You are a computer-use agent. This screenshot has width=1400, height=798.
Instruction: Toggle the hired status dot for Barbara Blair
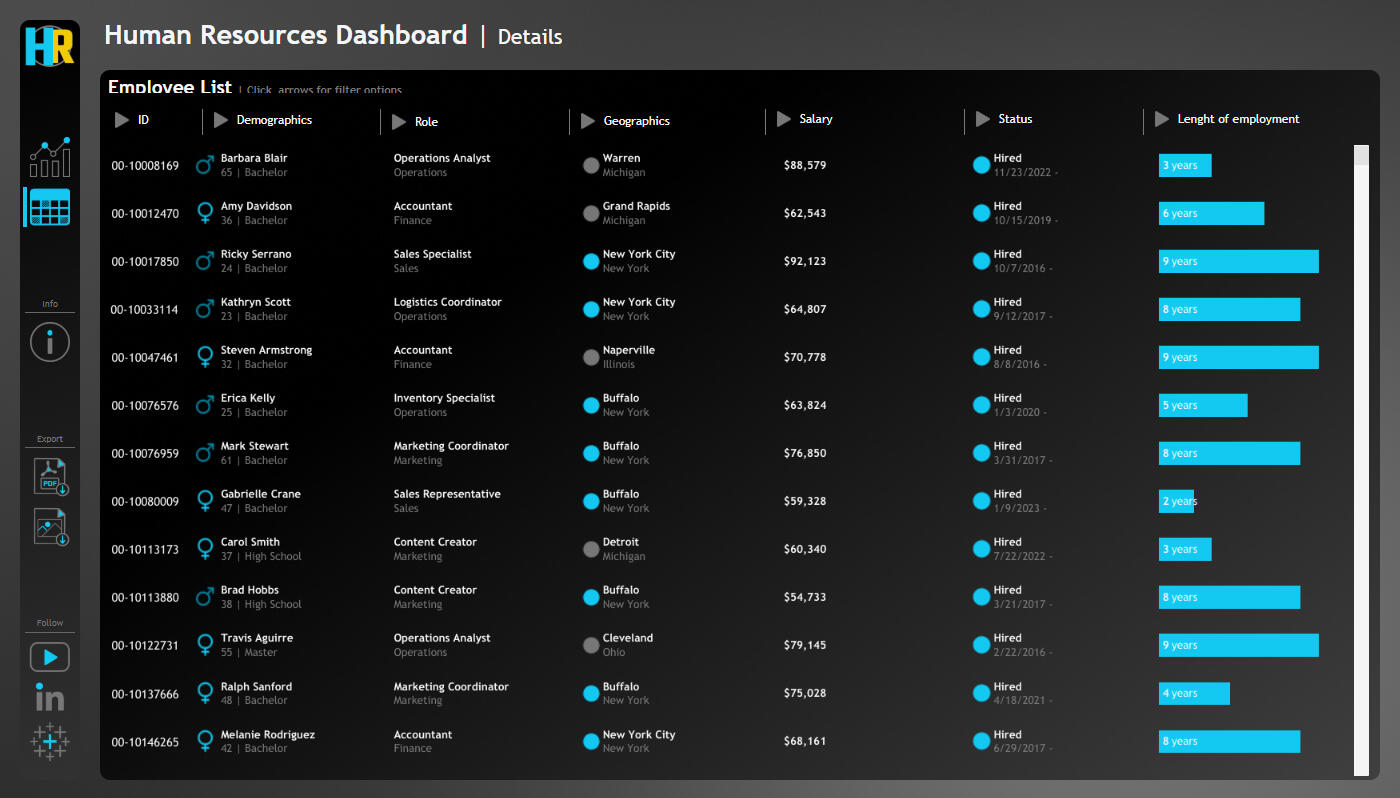(981, 165)
